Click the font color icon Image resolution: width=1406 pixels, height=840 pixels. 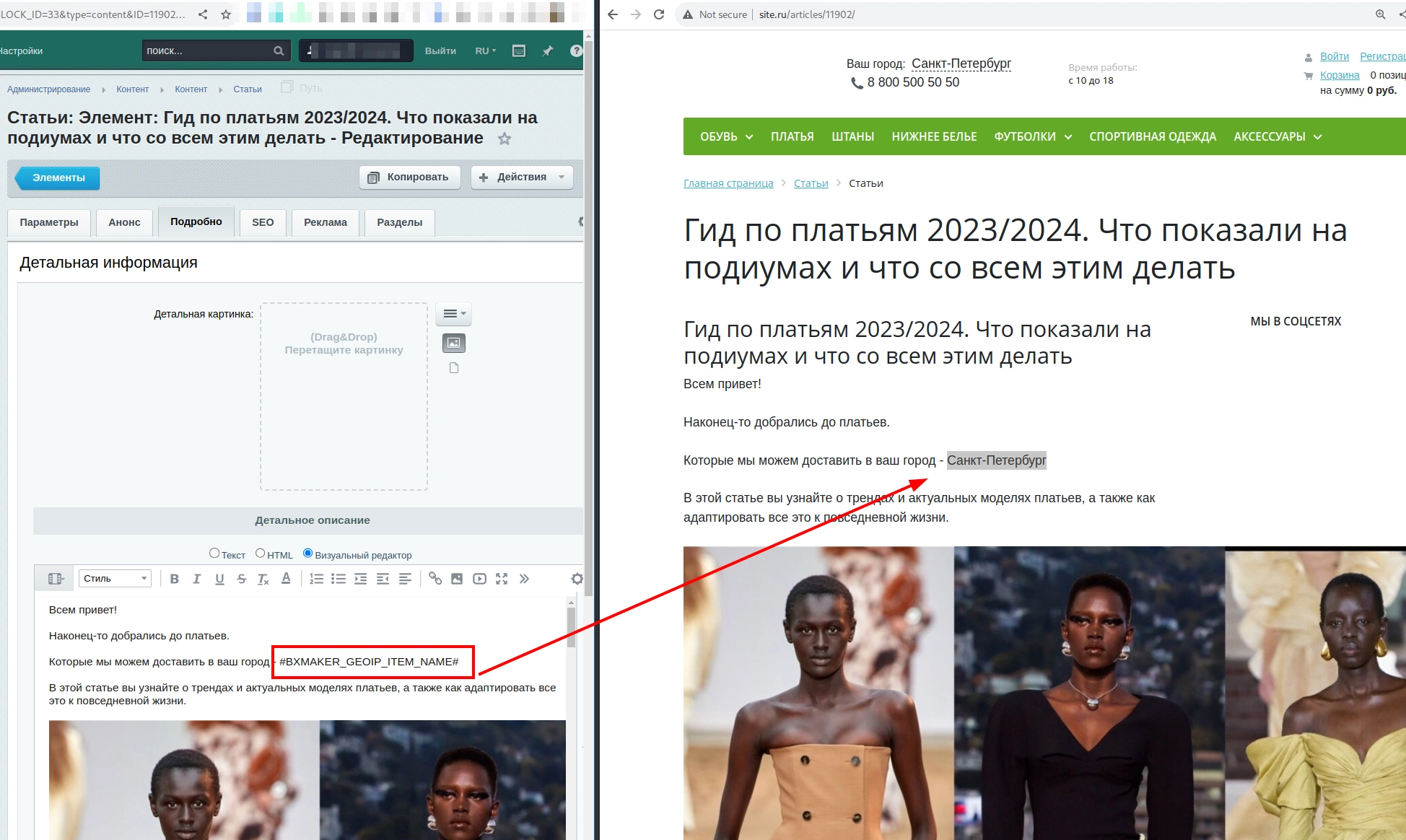(x=286, y=579)
